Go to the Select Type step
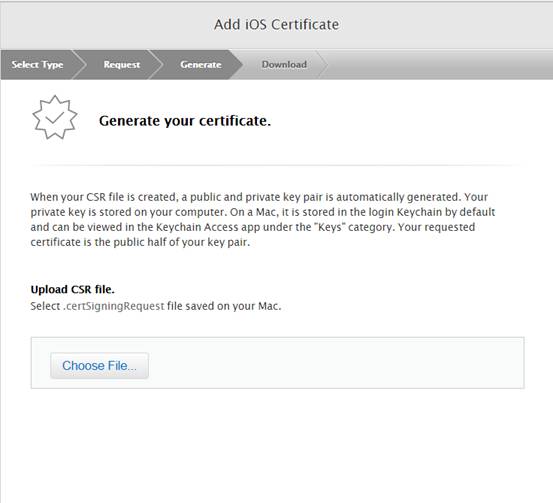The height and width of the screenshot is (503, 553). [x=37, y=65]
